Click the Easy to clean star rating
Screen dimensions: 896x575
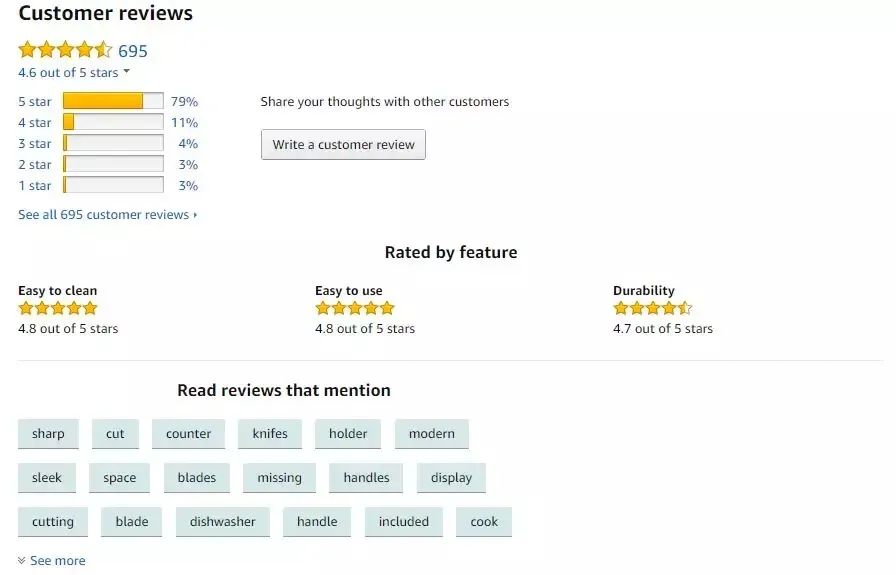pyautogui.click(x=58, y=308)
